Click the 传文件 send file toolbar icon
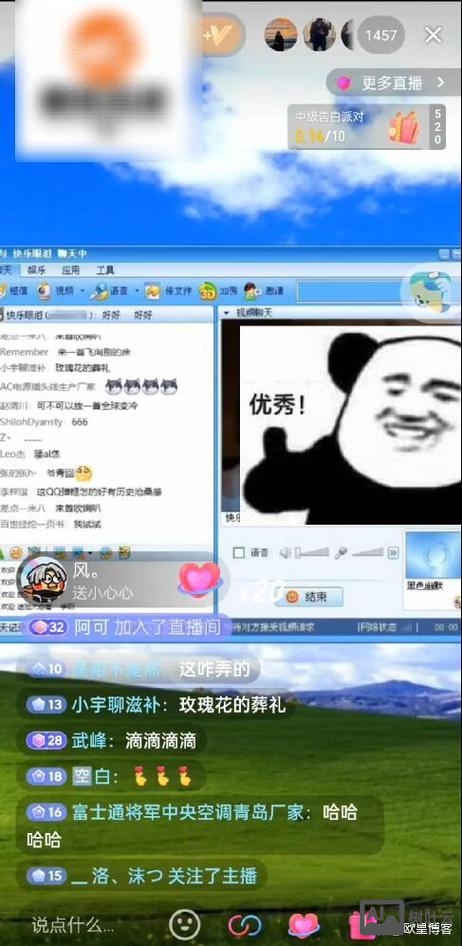Image resolution: width=462 pixels, height=946 pixels. (x=168, y=291)
